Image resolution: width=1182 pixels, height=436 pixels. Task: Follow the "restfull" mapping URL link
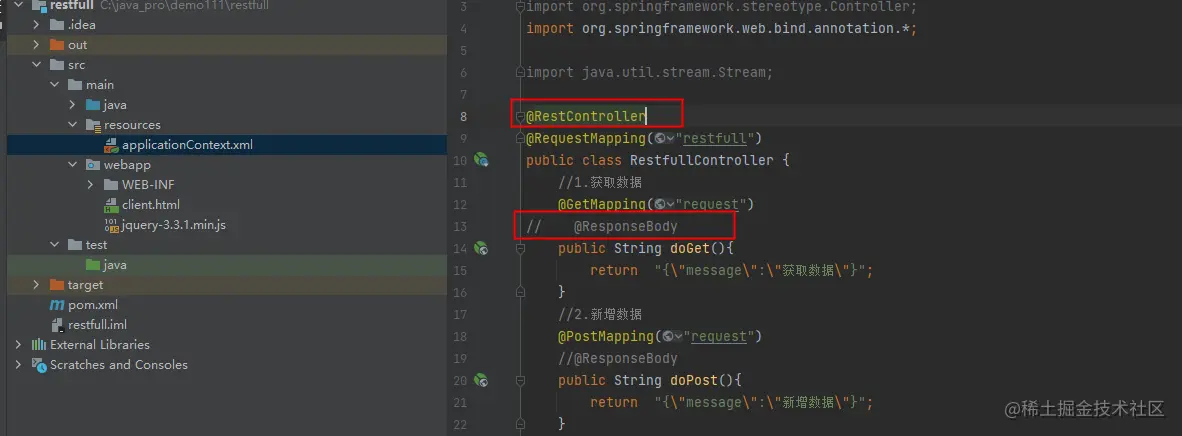(715, 138)
